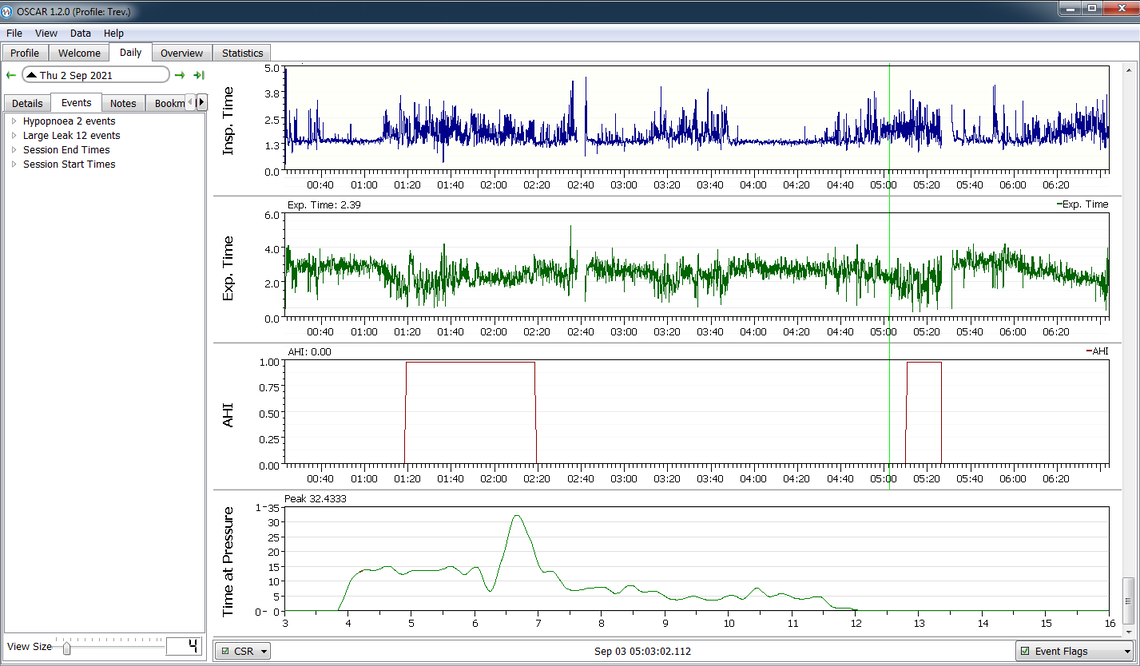This screenshot has height=666, width=1140.
Task: Open the View menu
Action: (46, 33)
